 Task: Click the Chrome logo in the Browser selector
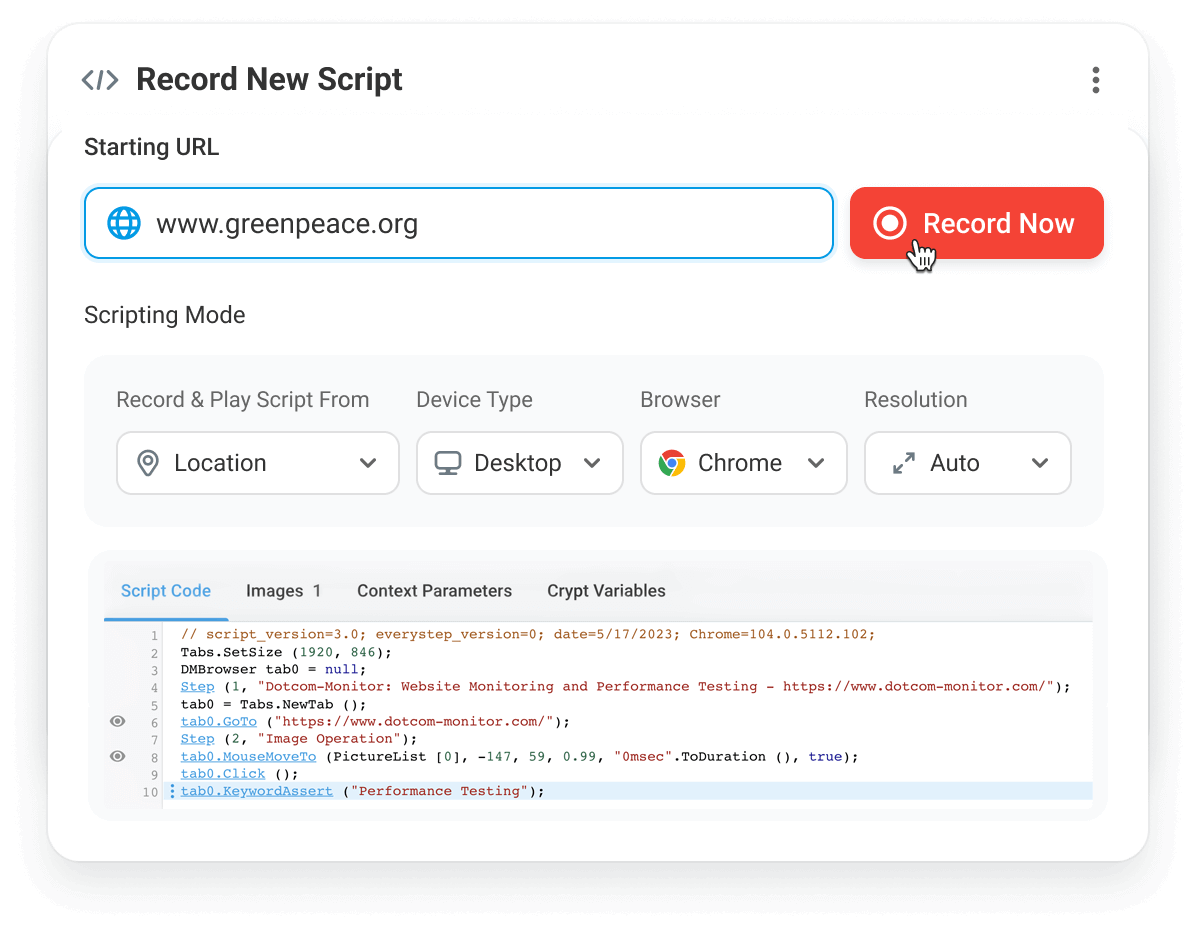[x=670, y=463]
